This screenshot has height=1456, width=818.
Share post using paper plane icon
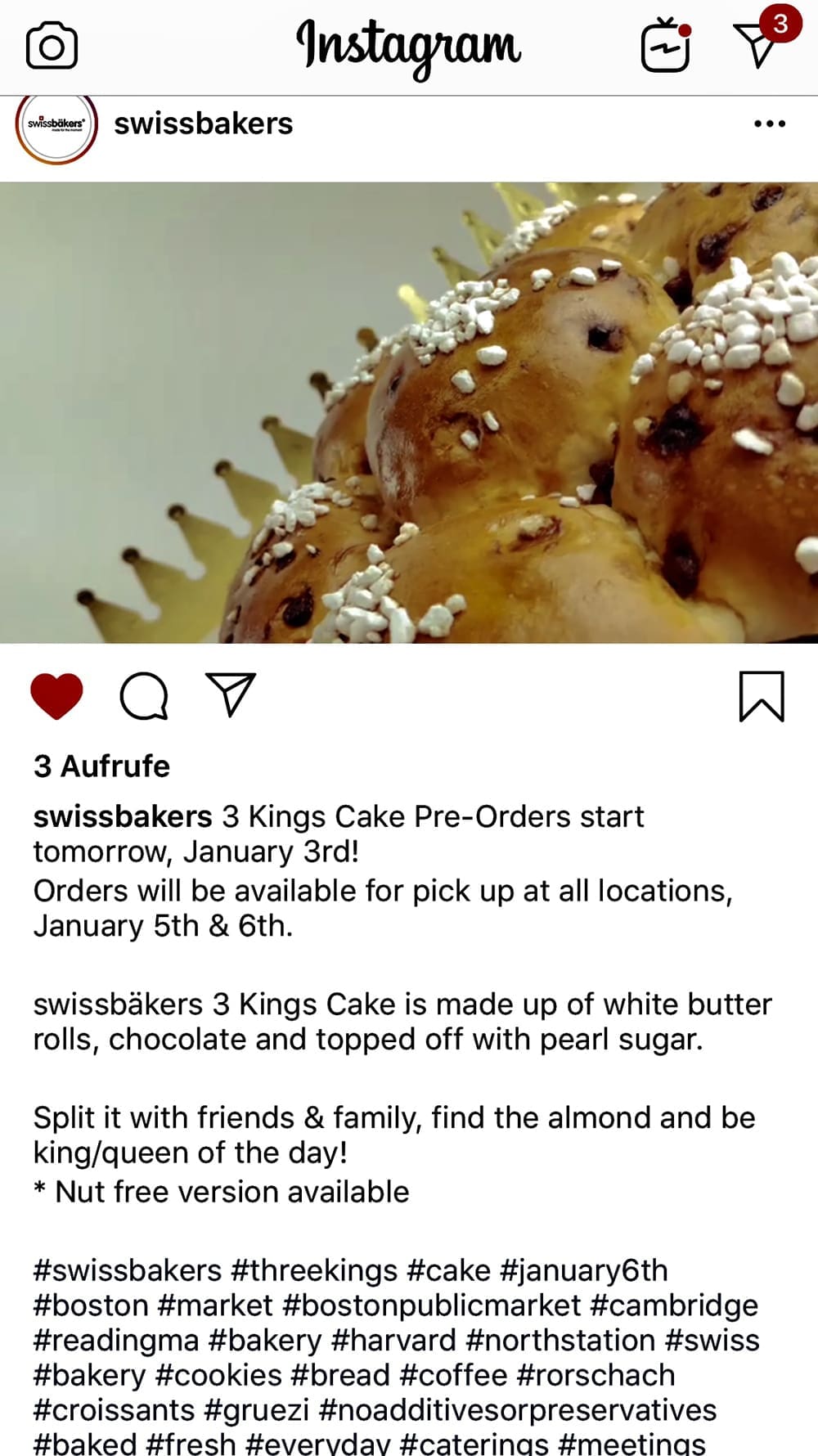231,694
